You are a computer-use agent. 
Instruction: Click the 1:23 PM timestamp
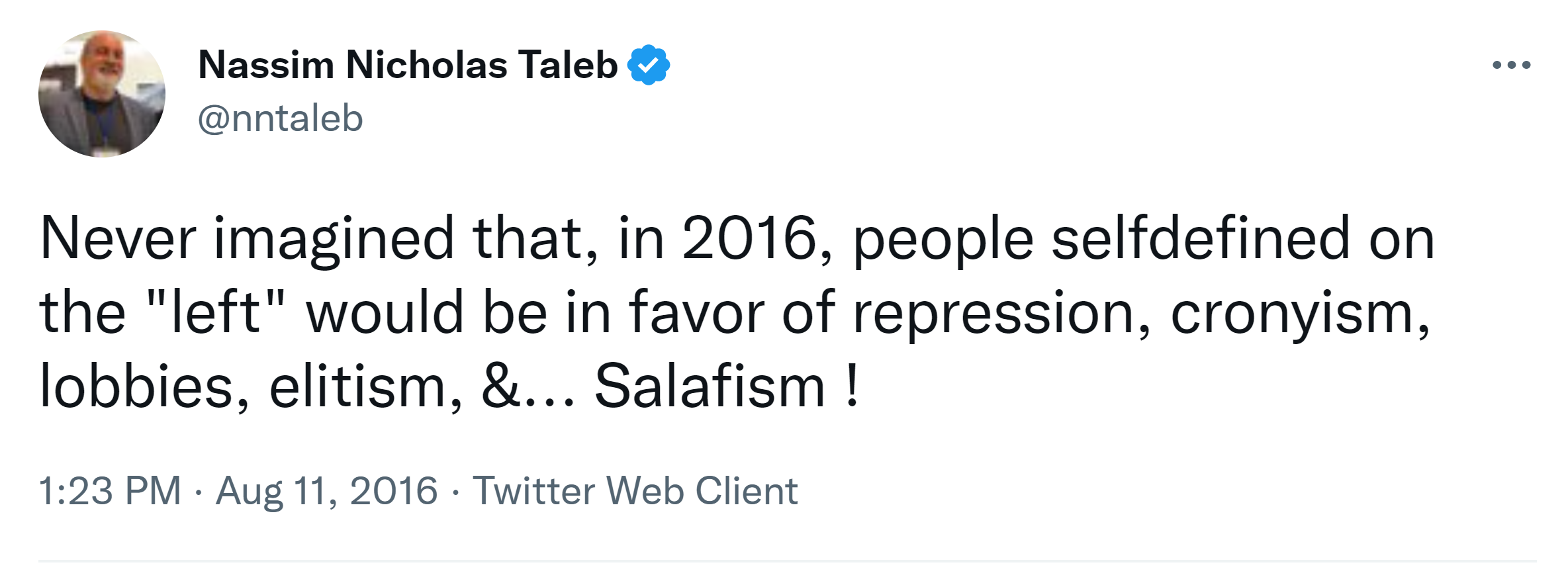click(109, 491)
